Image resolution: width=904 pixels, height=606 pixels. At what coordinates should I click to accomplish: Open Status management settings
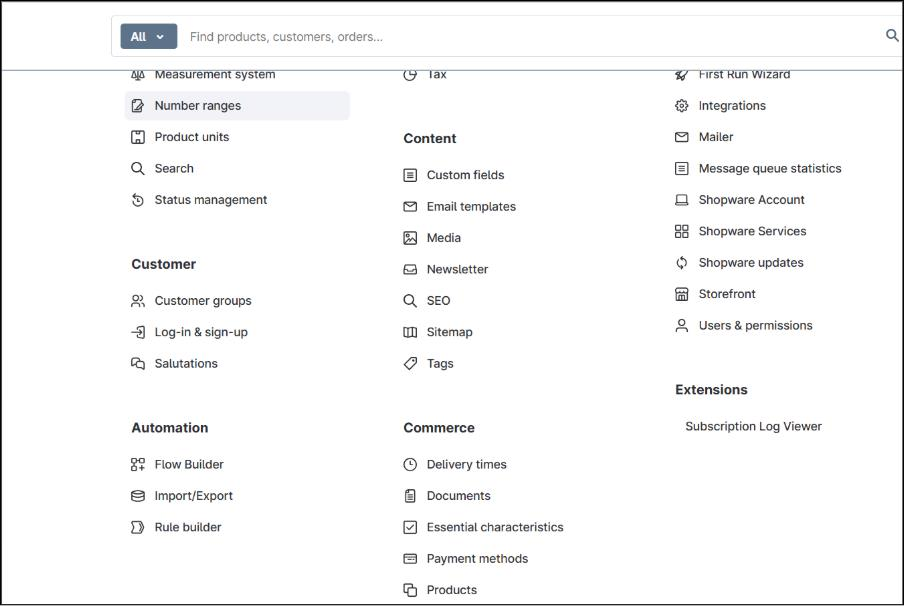211,200
